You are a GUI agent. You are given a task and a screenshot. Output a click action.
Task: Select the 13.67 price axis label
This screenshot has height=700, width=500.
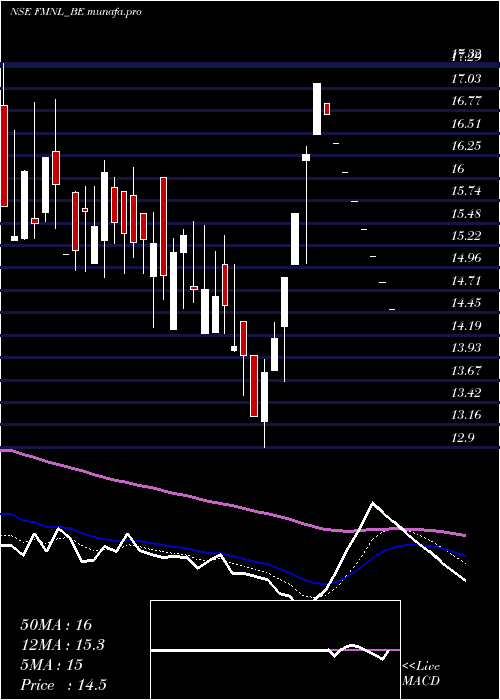tap(466, 370)
